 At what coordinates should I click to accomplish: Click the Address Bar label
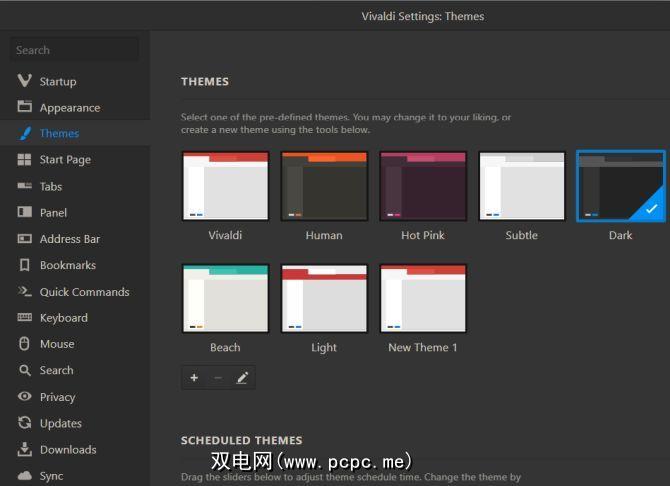pos(70,239)
